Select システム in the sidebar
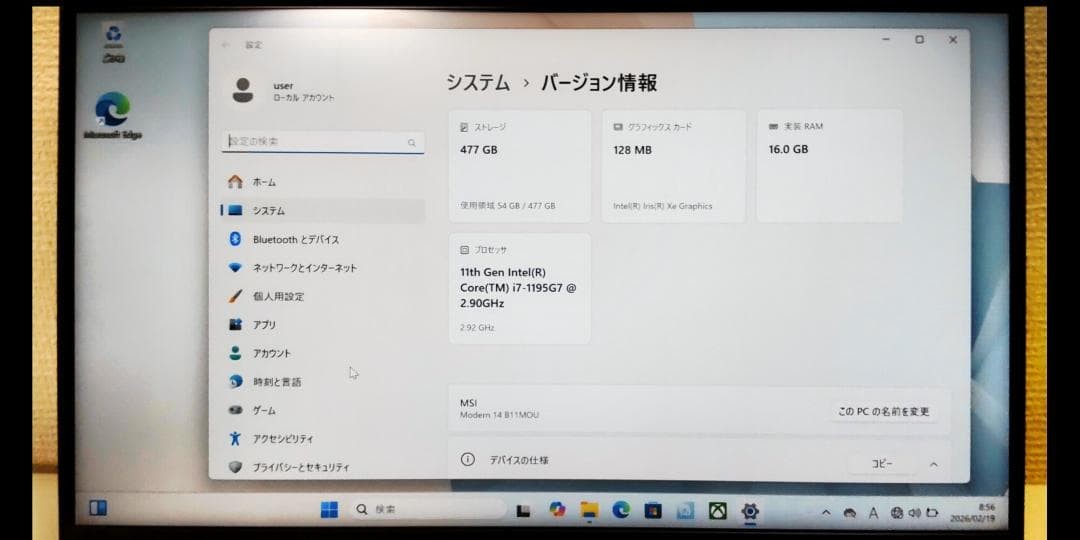The height and width of the screenshot is (540, 1080). pyautogui.click(x=322, y=211)
